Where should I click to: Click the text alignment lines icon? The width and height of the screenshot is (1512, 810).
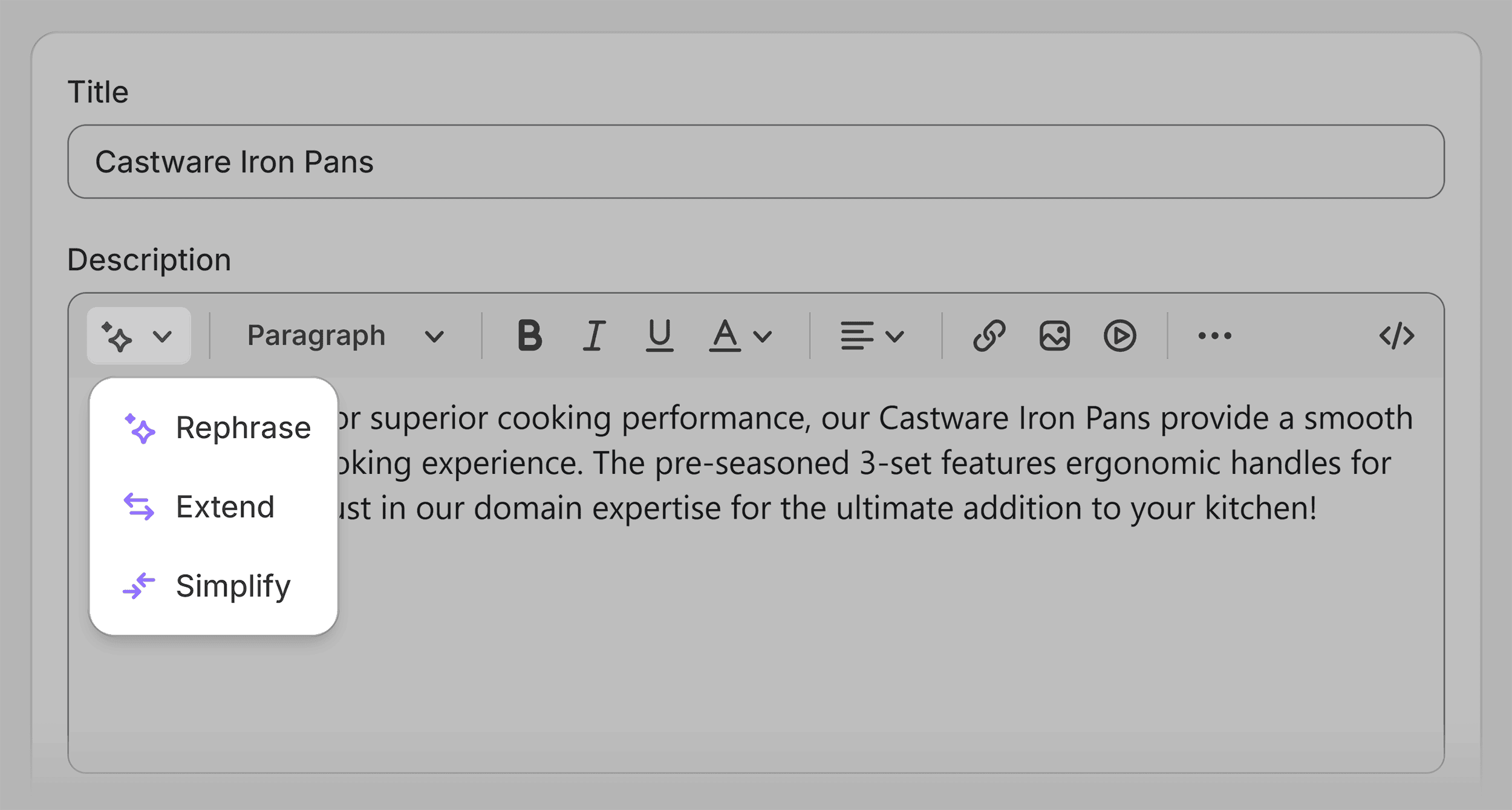tap(856, 335)
